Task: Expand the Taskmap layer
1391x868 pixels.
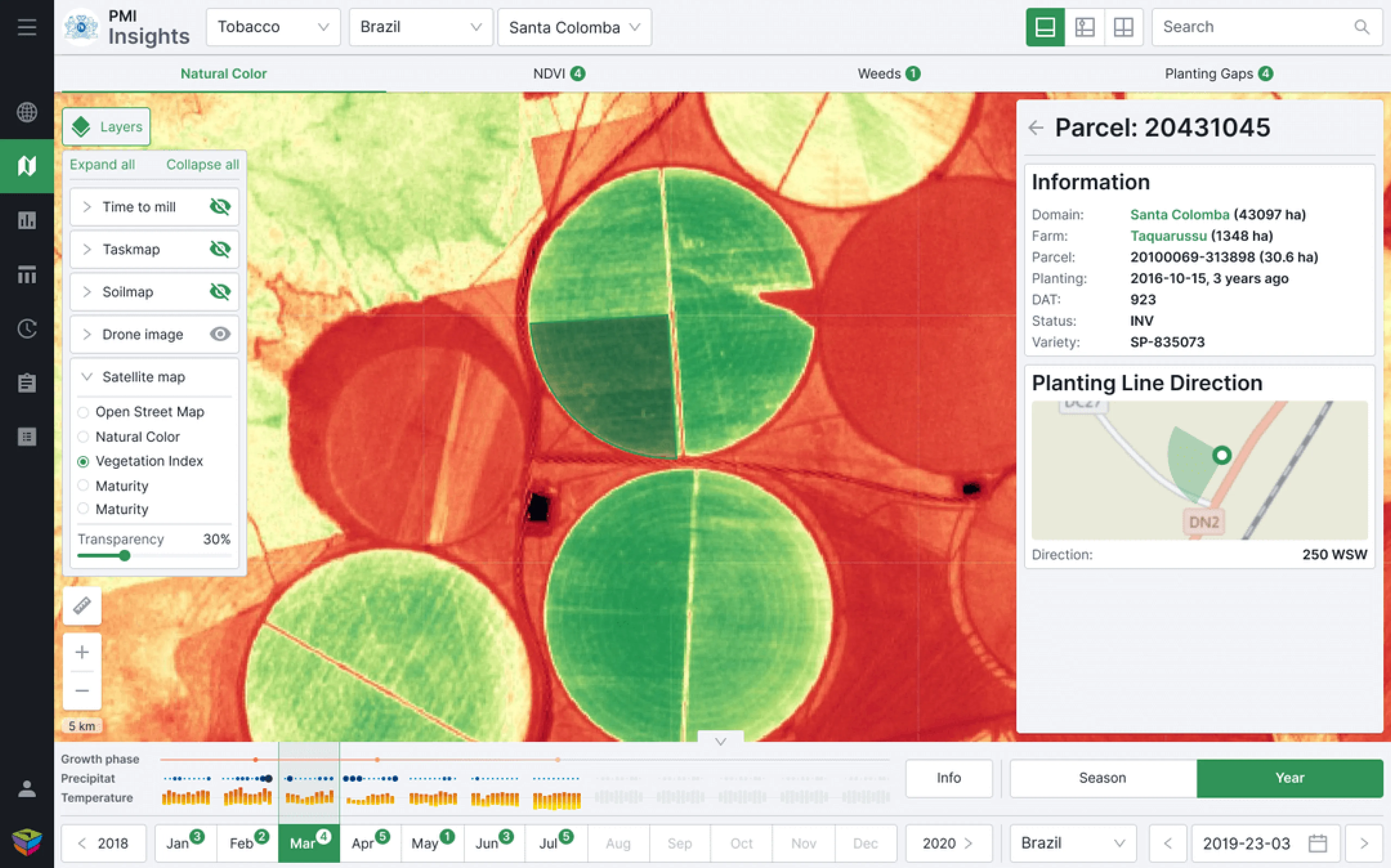Action: click(x=87, y=249)
